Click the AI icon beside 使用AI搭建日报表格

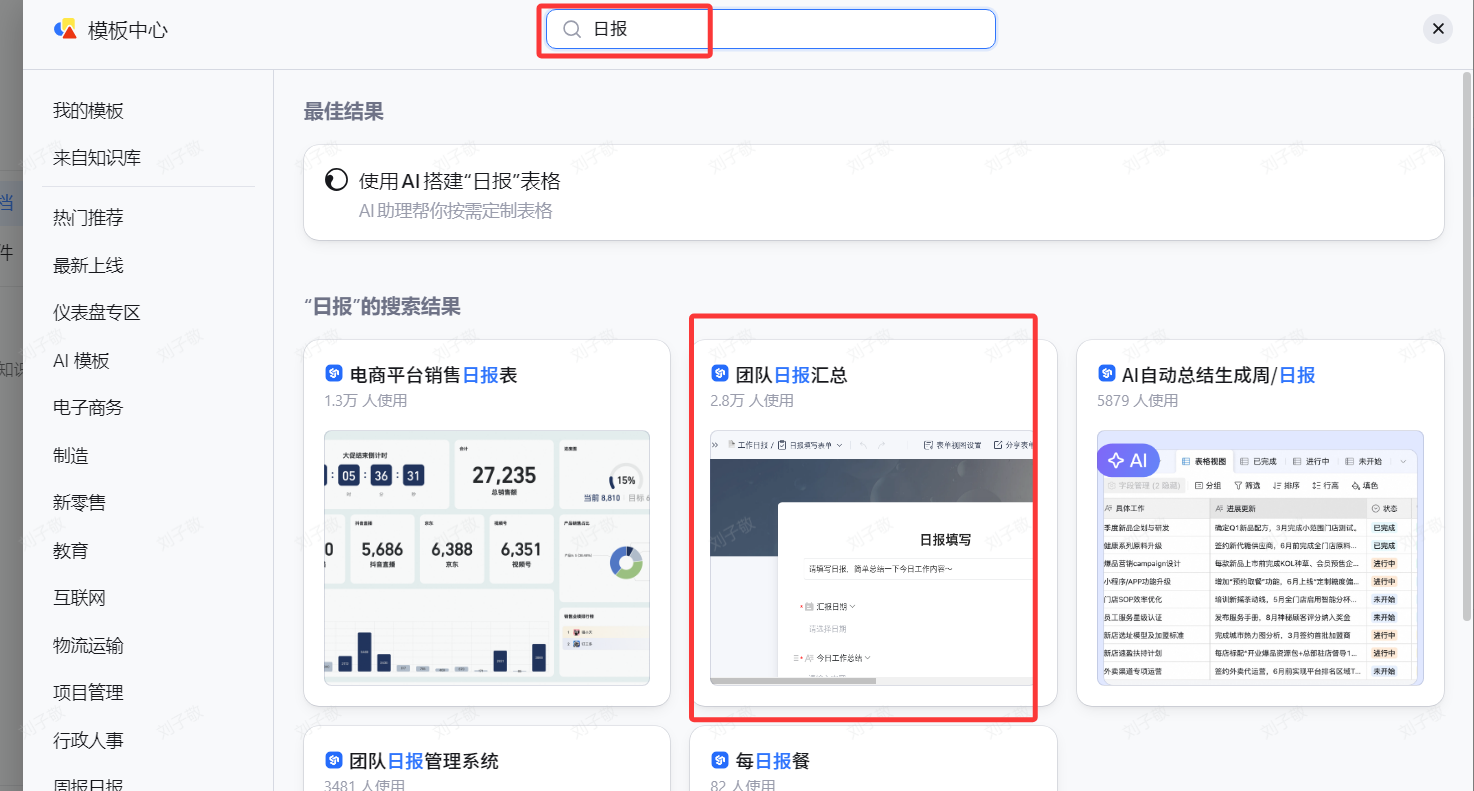point(336,179)
